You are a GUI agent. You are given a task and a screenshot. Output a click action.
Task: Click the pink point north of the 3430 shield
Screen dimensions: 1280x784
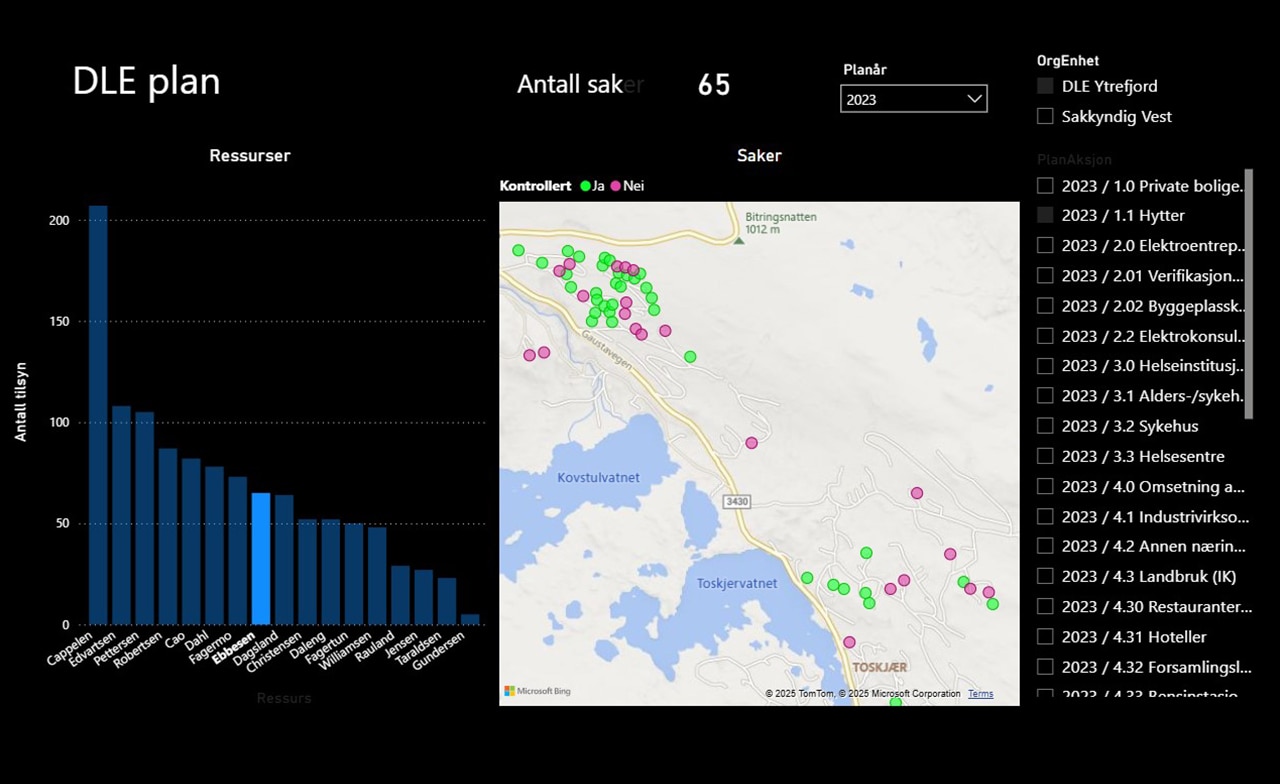751,443
